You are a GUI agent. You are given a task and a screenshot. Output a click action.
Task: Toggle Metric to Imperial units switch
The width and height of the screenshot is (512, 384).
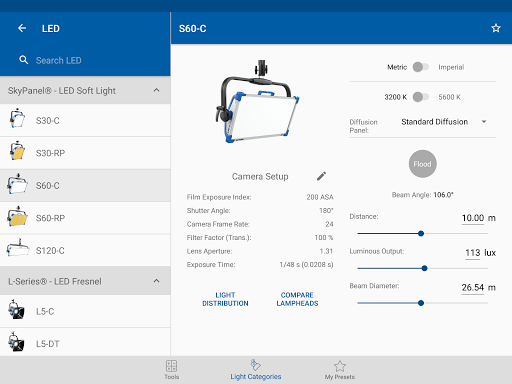click(421, 67)
